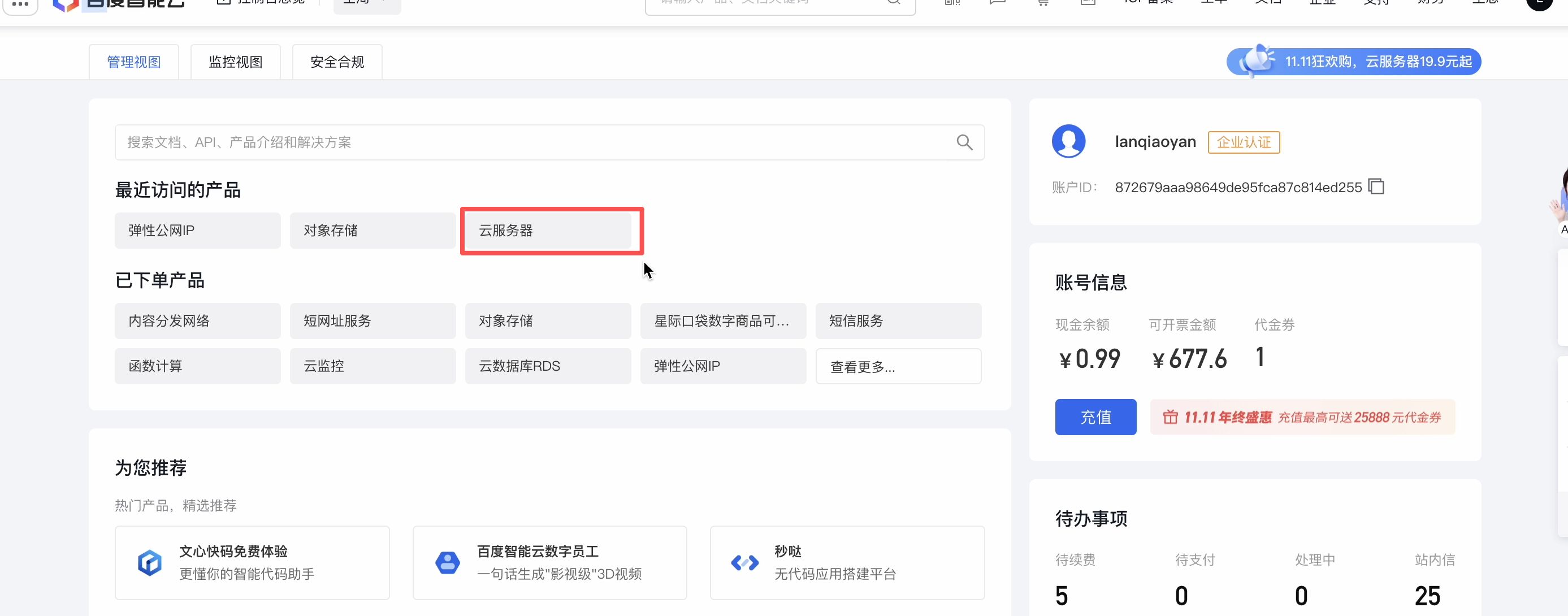View the 25 站内信 messages
The height and width of the screenshot is (616, 1568).
(1427, 595)
